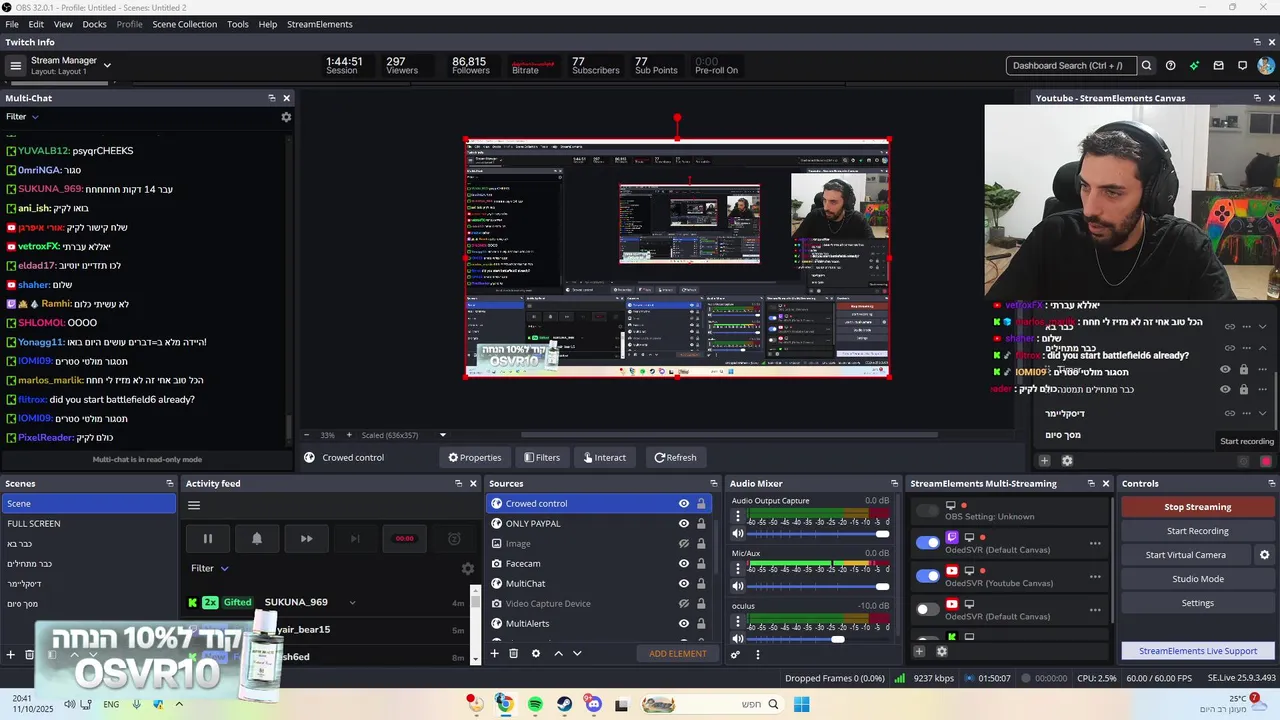Viewport: 1280px width, 720px height.
Task: Hide the ONLY PAYPAL source
Action: [x=684, y=524]
